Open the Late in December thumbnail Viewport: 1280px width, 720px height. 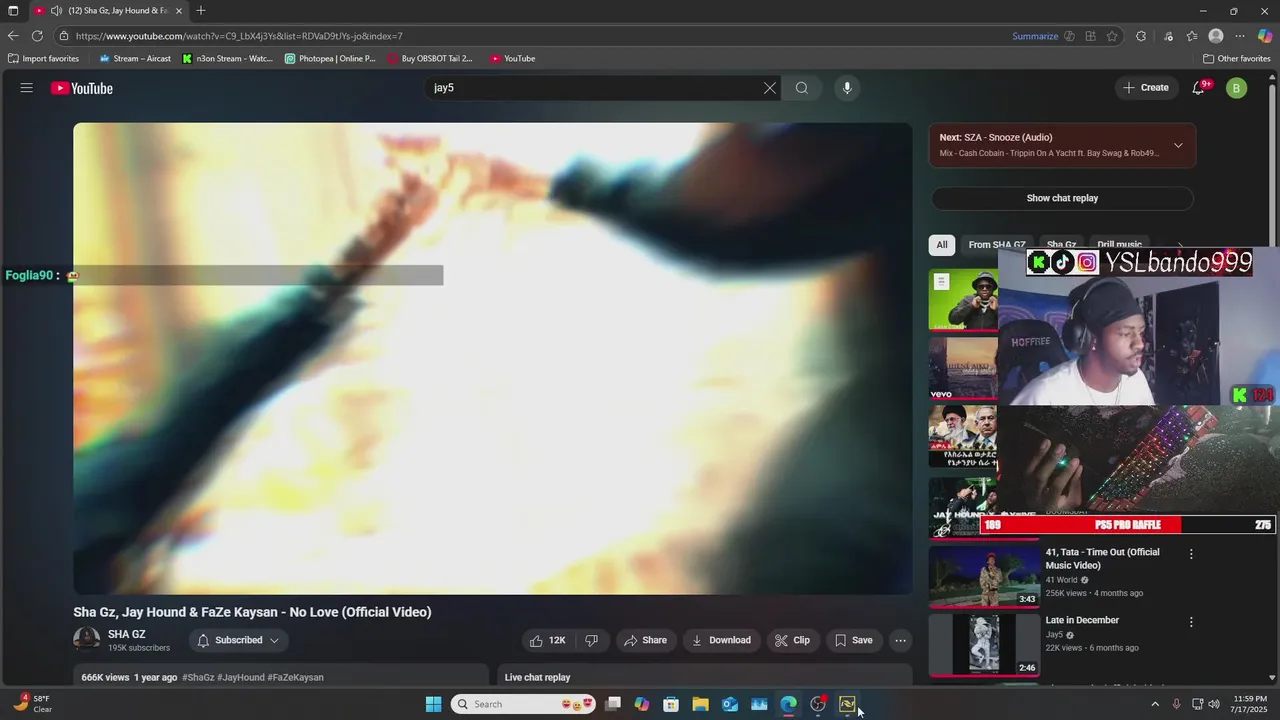point(985,644)
